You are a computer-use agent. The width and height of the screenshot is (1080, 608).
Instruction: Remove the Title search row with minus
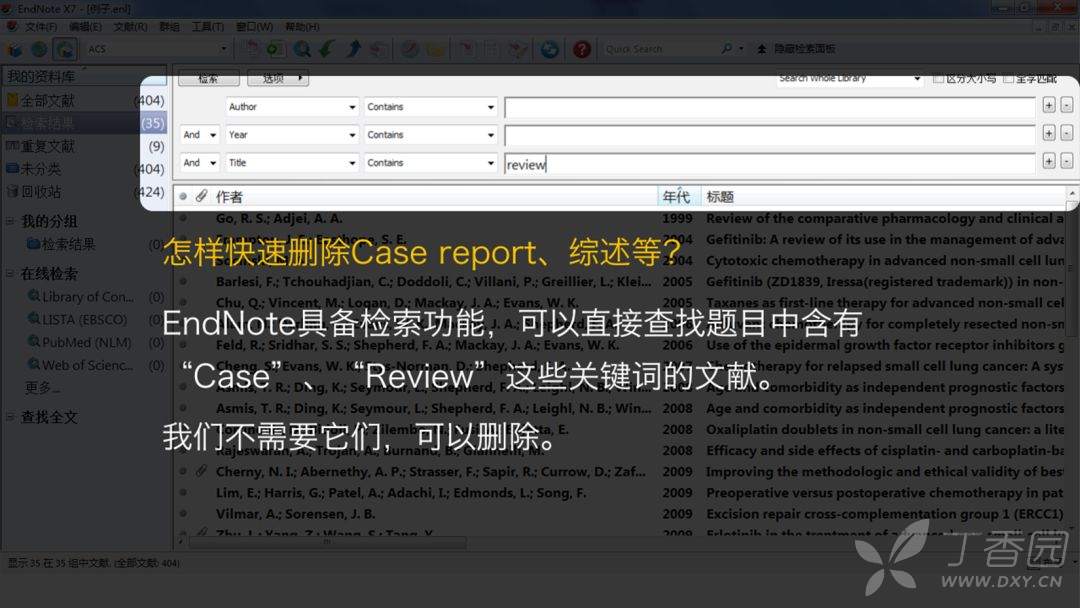click(1066, 161)
